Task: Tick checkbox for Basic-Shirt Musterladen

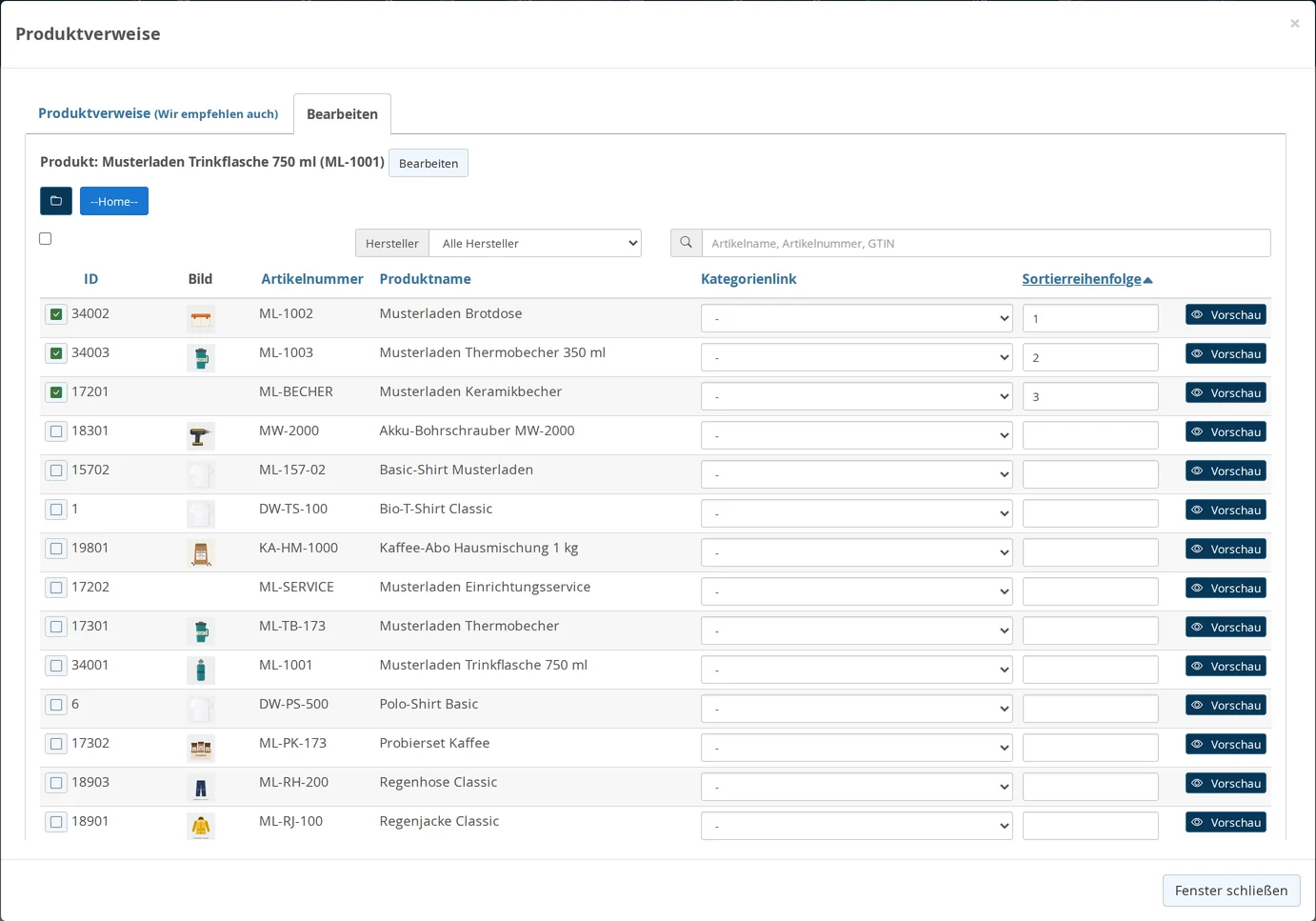Action: point(56,471)
